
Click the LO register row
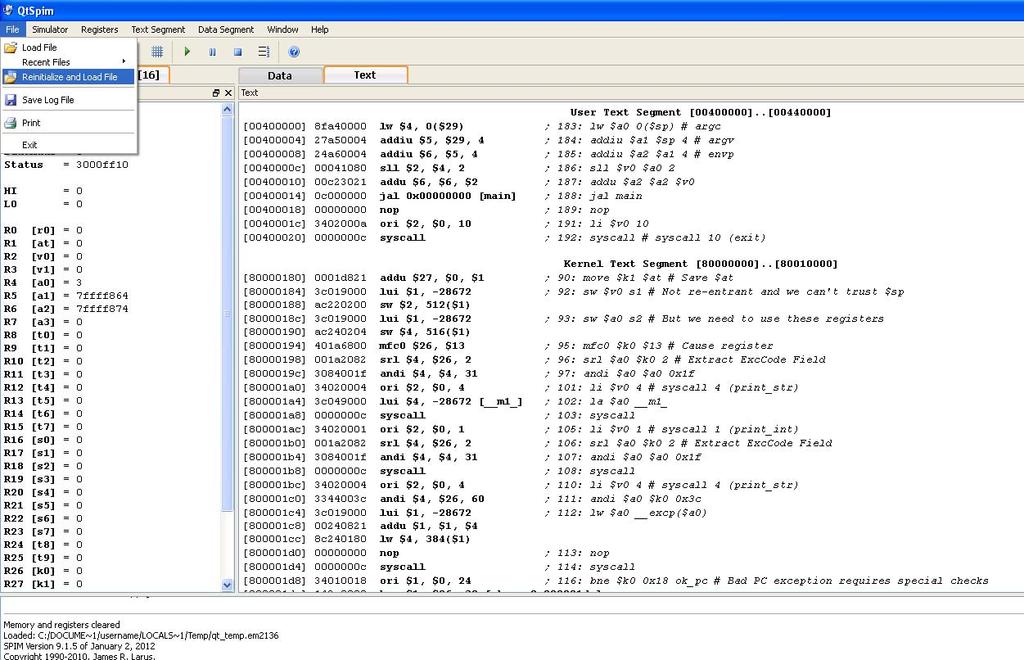[43, 204]
